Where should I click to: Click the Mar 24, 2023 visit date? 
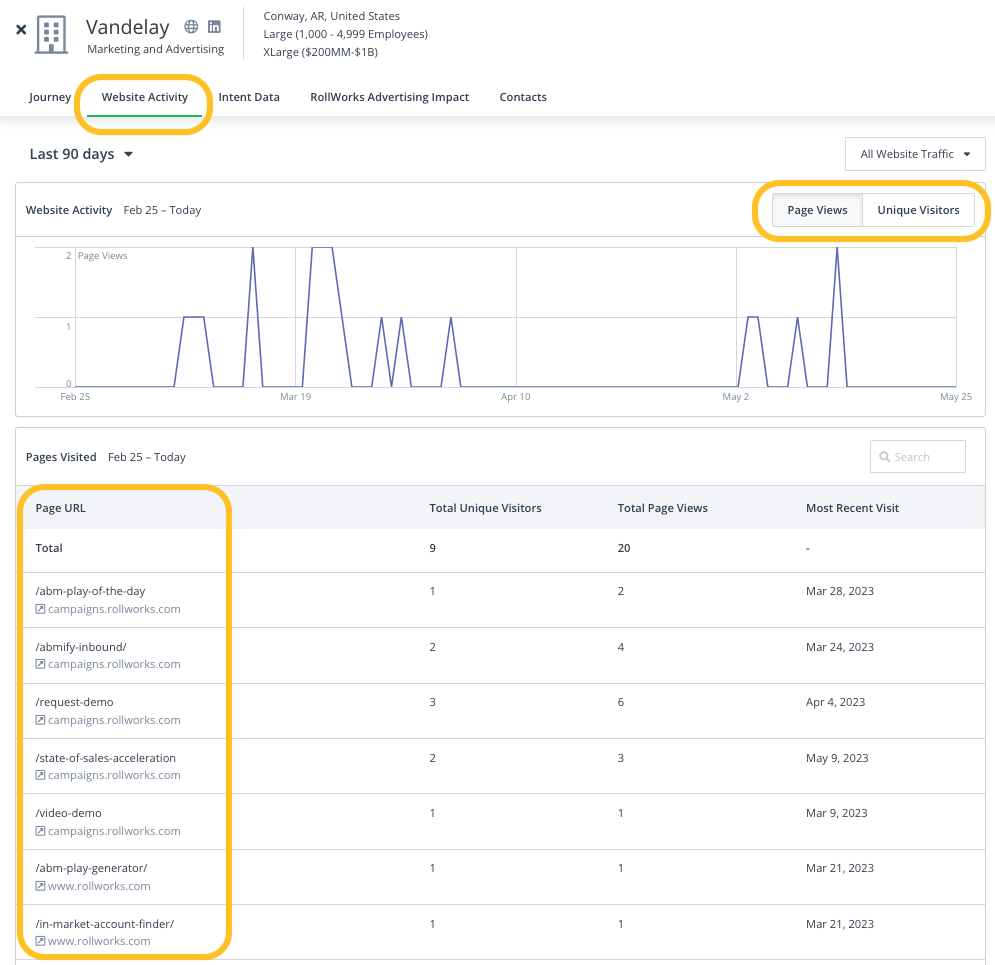840,647
